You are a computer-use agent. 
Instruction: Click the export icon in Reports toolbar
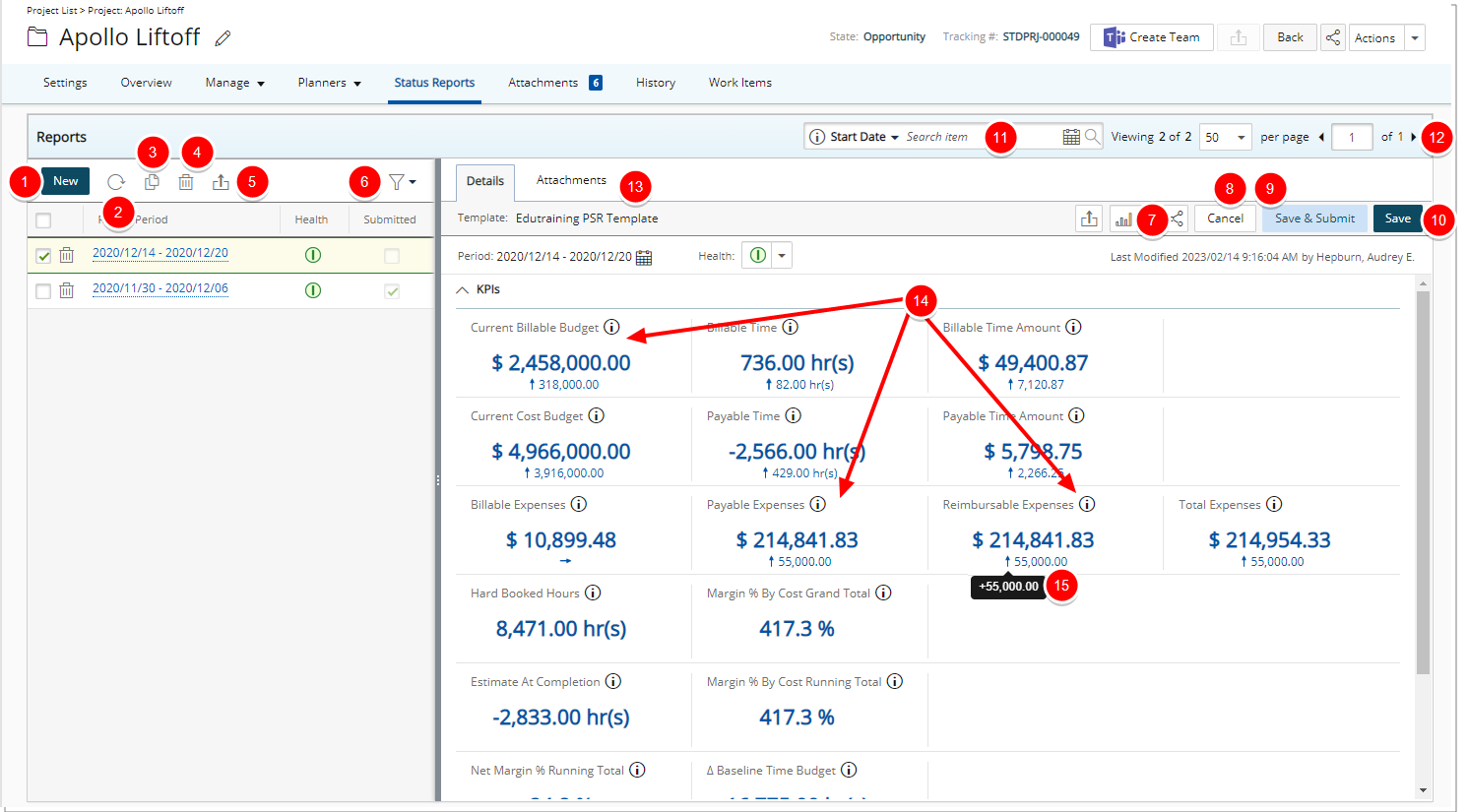[x=221, y=182]
